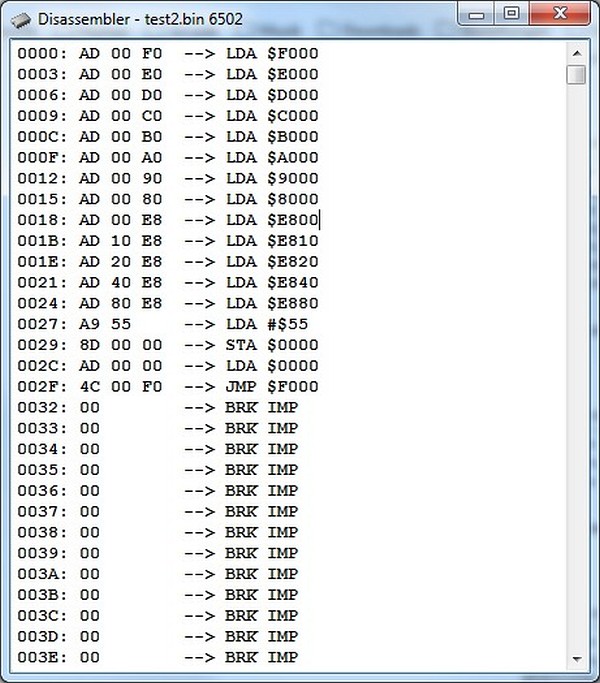The height and width of the screenshot is (683, 600).
Task: Click the scrollbar up arrow
Action: 575,53
